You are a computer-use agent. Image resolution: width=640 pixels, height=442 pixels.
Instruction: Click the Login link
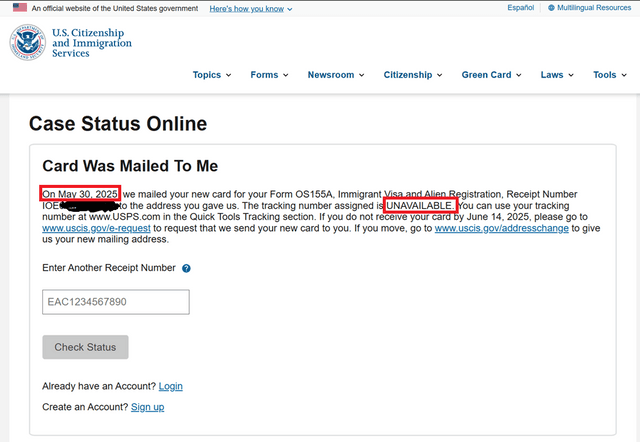tap(171, 386)
